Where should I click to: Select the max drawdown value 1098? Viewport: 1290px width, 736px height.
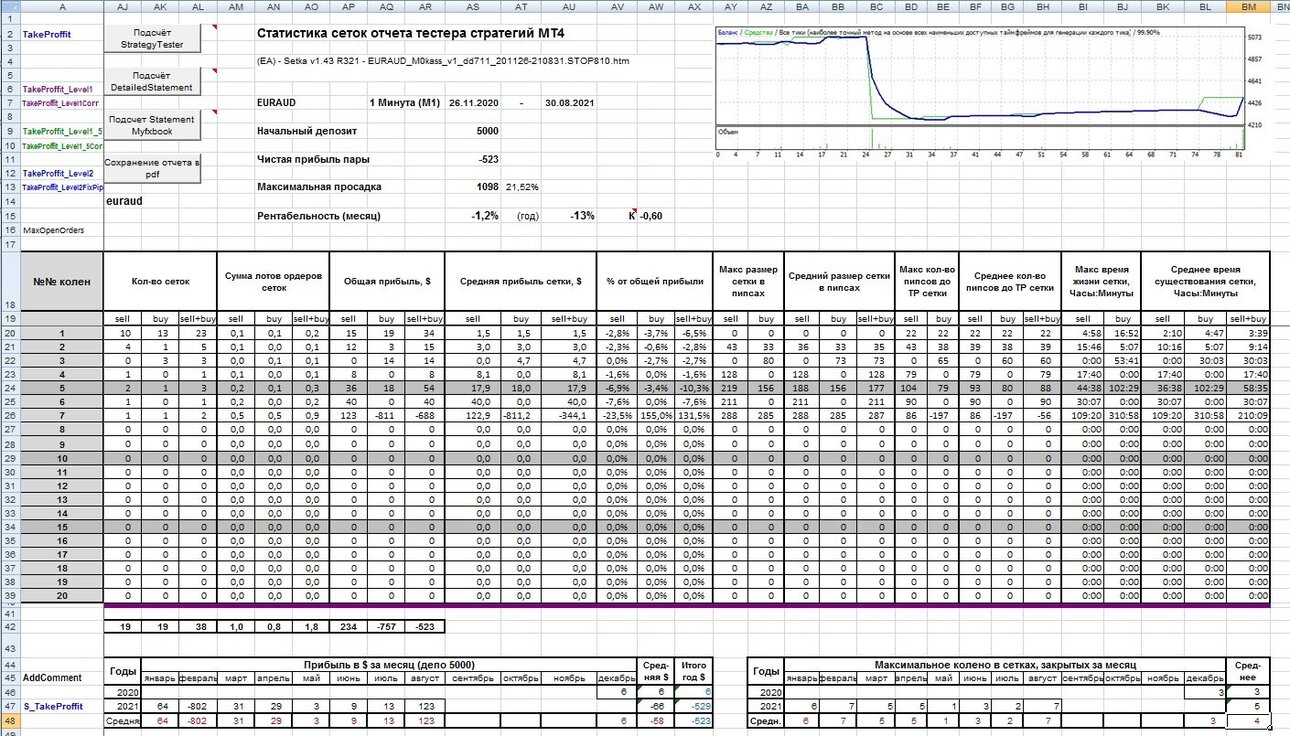[487, 187]
